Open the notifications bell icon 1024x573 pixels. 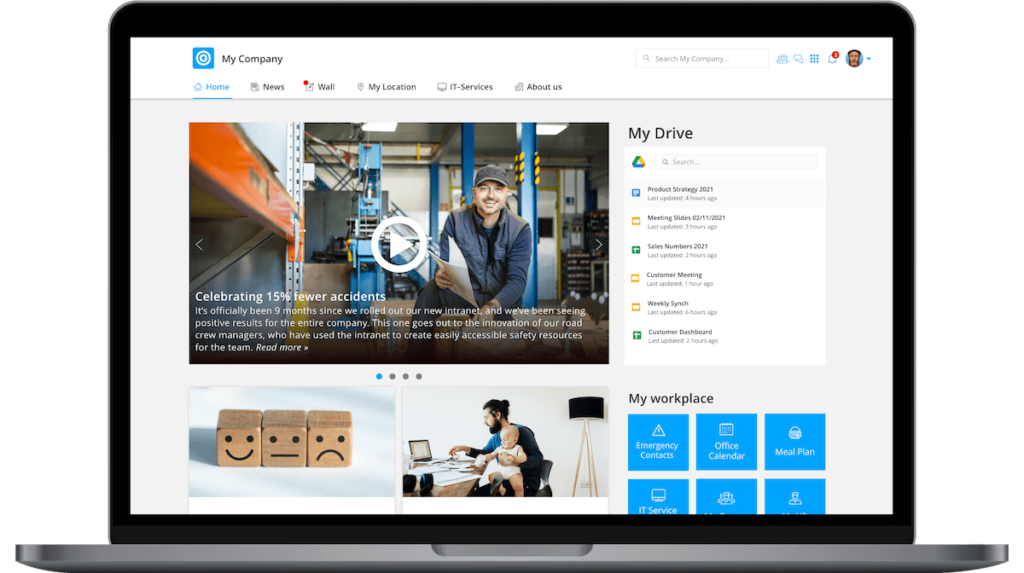pos(832,58)
